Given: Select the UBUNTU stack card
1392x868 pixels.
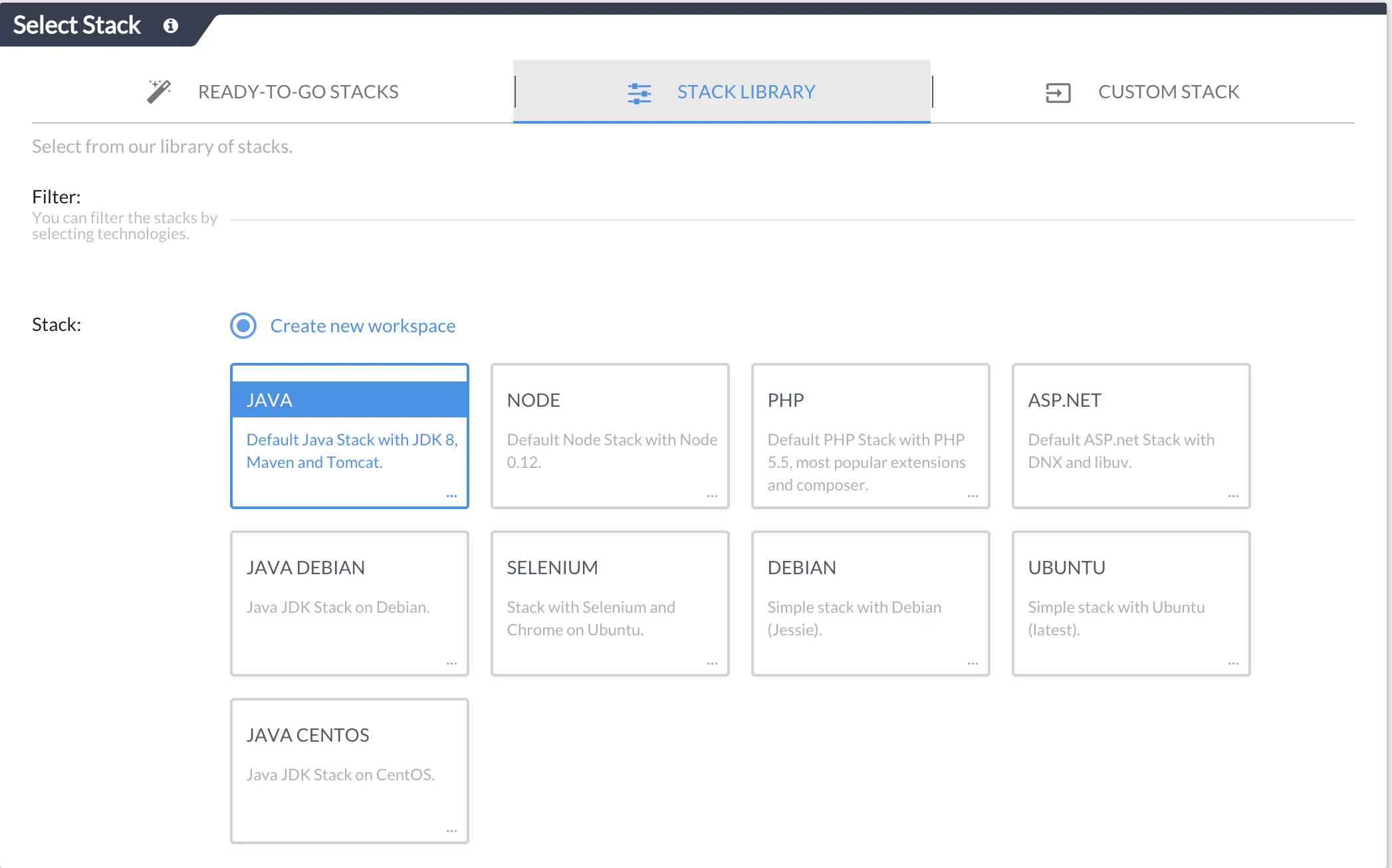Looking at the screenshot, I should (x=1131, y=603).
